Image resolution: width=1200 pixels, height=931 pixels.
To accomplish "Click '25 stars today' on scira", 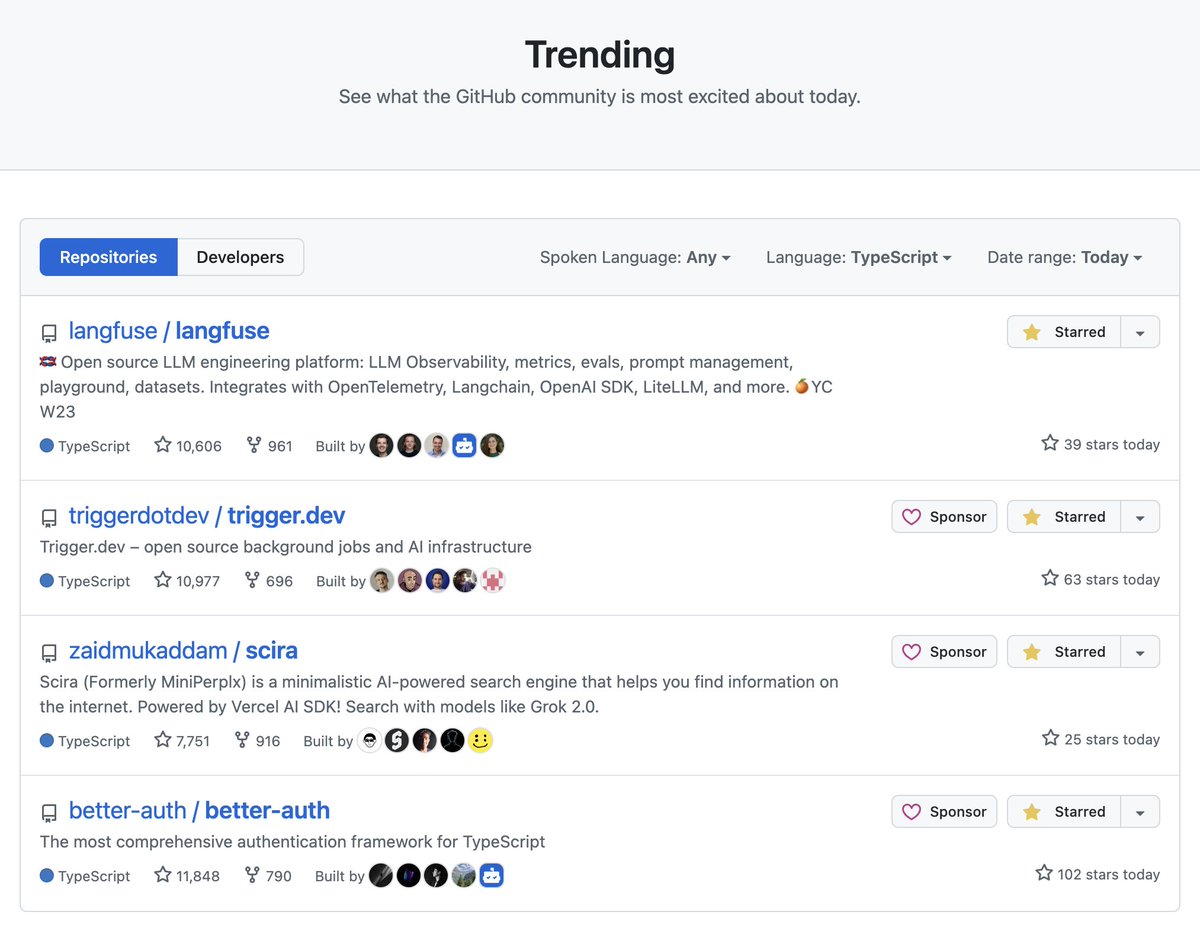I will click(1101, 739).
